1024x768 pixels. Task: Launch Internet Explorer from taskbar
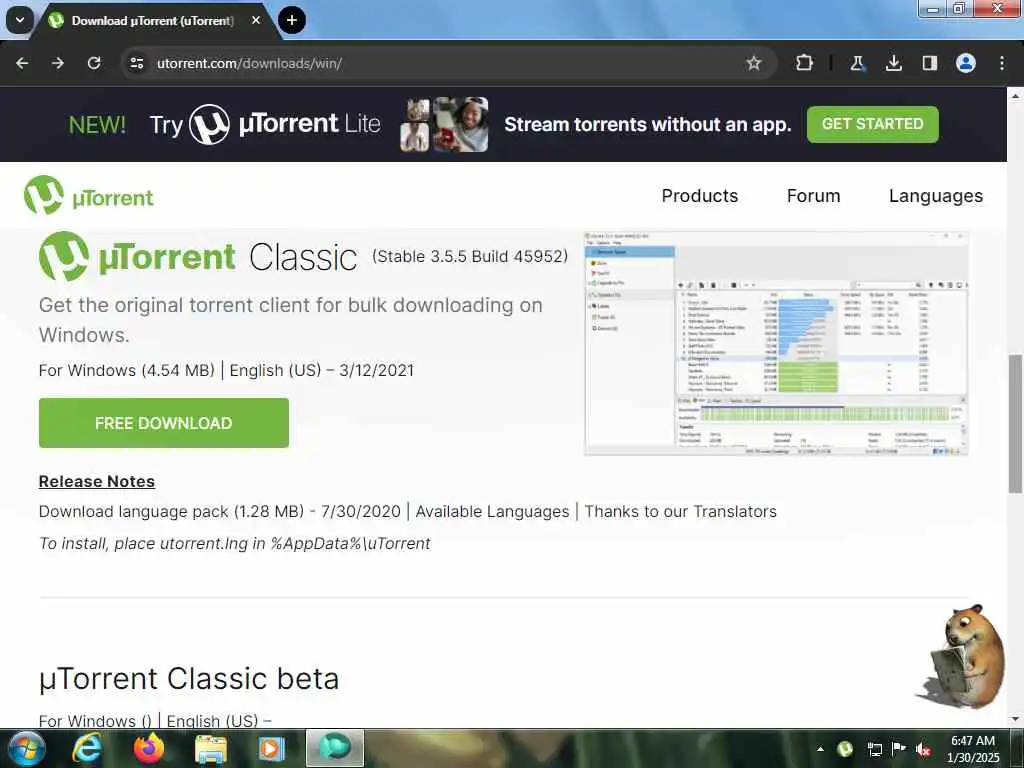pos(87,748)
